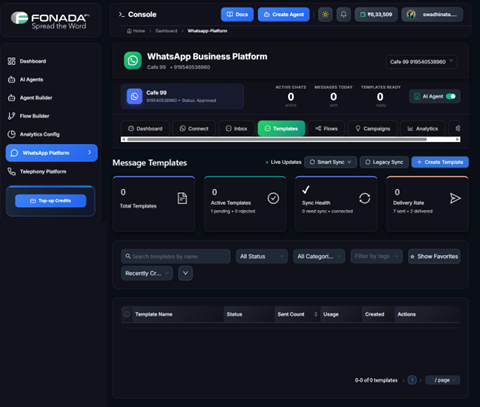Click the Total Templates document icon
Screen dimensions: 480x407
[182, 198]
